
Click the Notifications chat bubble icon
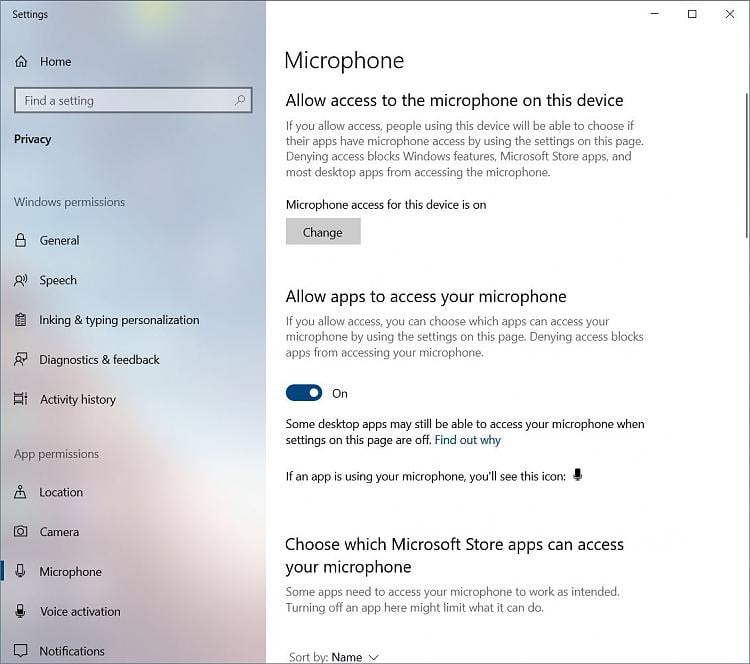21,651
